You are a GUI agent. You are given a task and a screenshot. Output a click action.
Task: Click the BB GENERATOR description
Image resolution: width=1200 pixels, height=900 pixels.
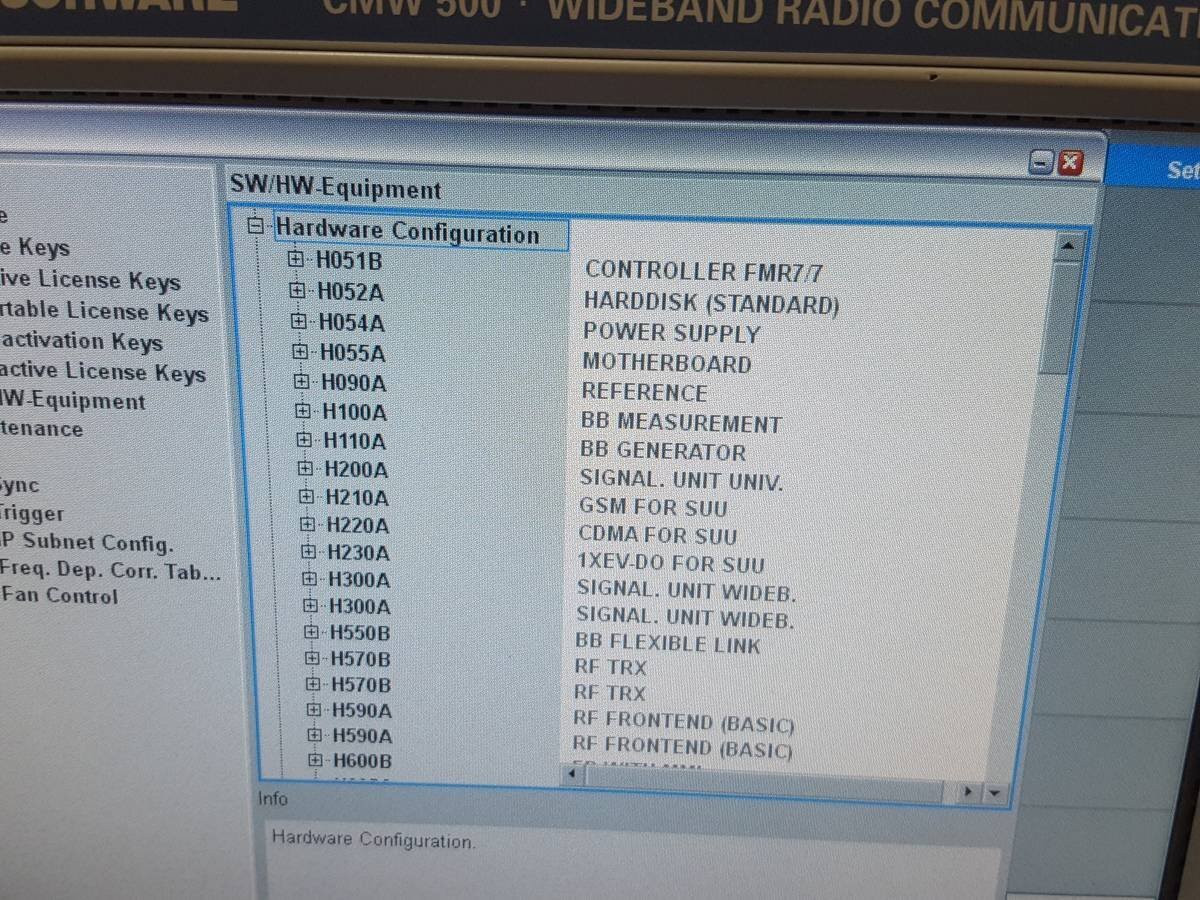click(663, 452)
